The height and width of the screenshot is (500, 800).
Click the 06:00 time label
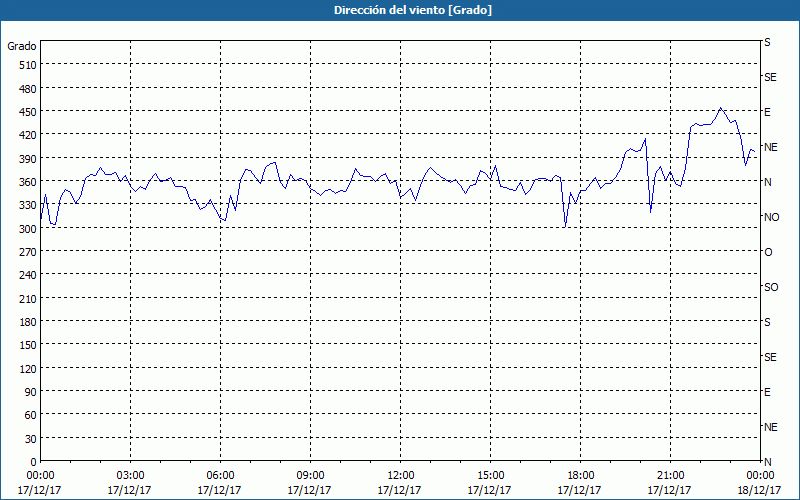[x=220, y=476]
